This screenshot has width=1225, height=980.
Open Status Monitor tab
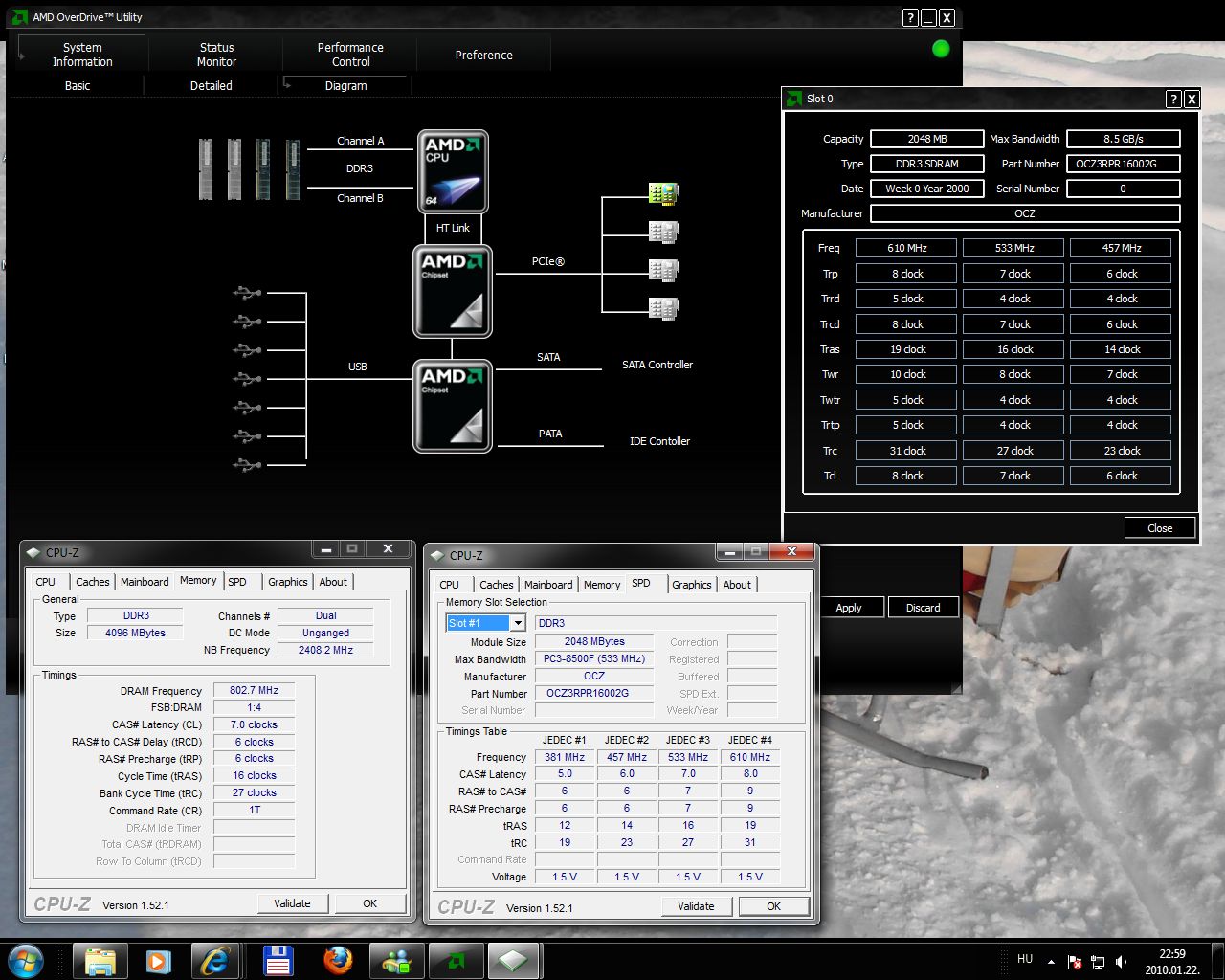[x=216, y=55]
